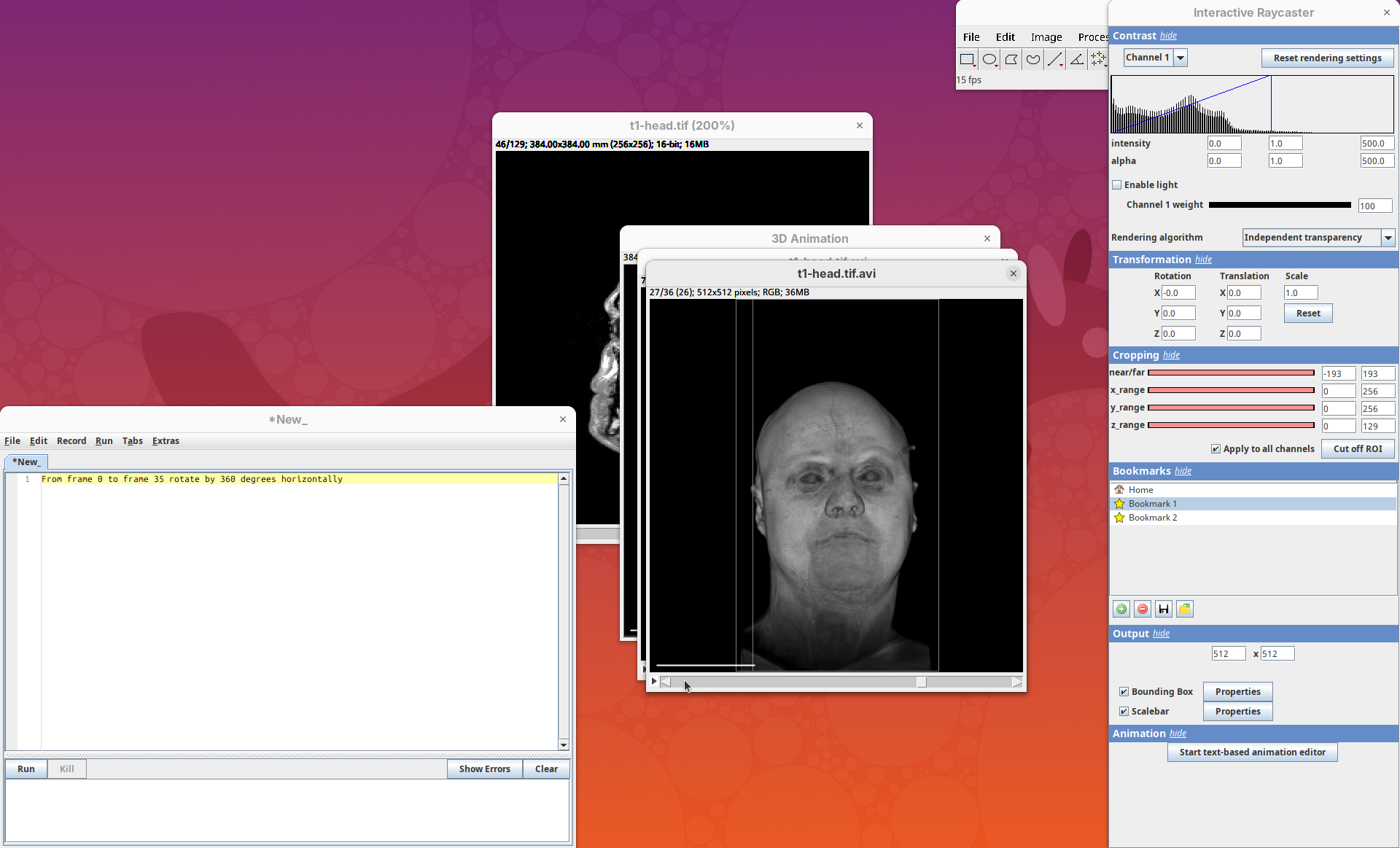
Task: Select the Polygon selection tool
Action: click(x=1011, y=60)
